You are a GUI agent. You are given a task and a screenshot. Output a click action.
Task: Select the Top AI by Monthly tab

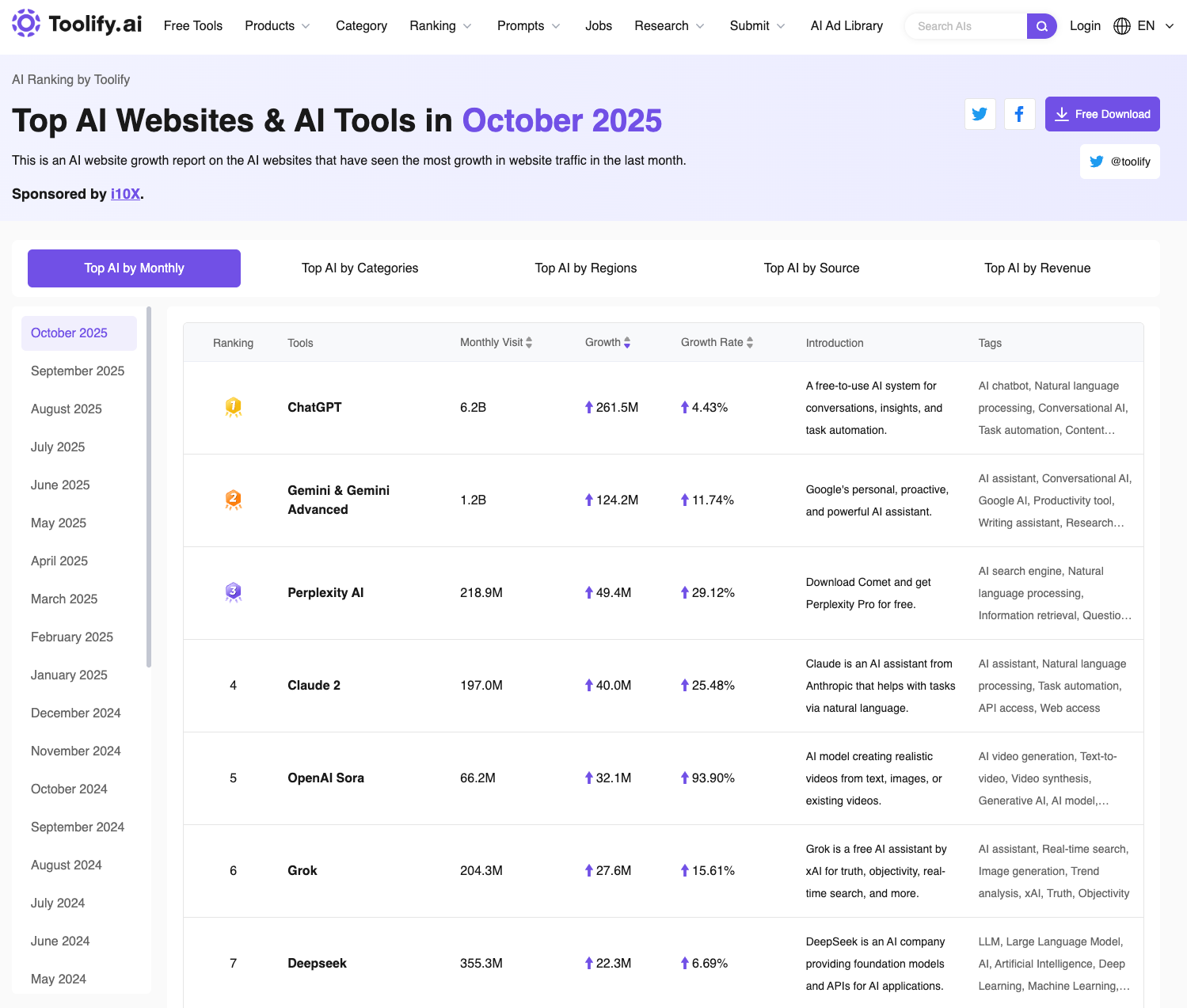pyautogui.click(x=134, y=268)
